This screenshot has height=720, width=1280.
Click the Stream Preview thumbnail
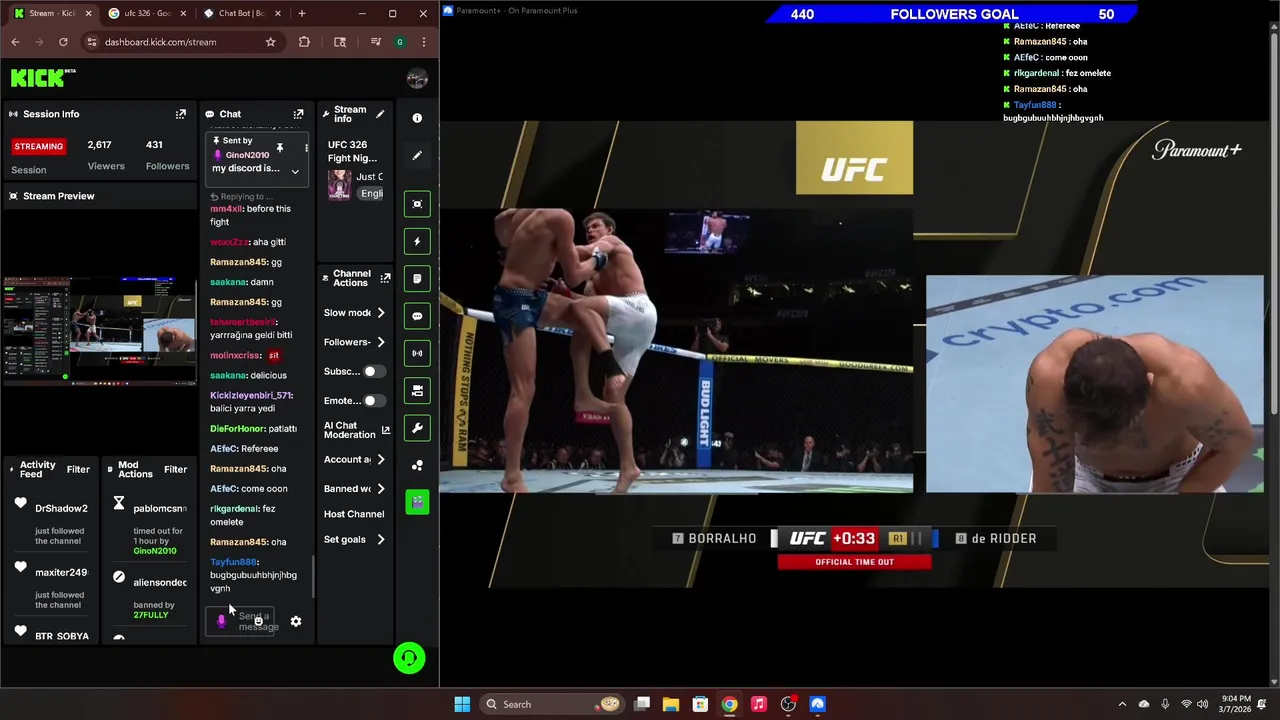pyautogui.click(x=100, y=331)
